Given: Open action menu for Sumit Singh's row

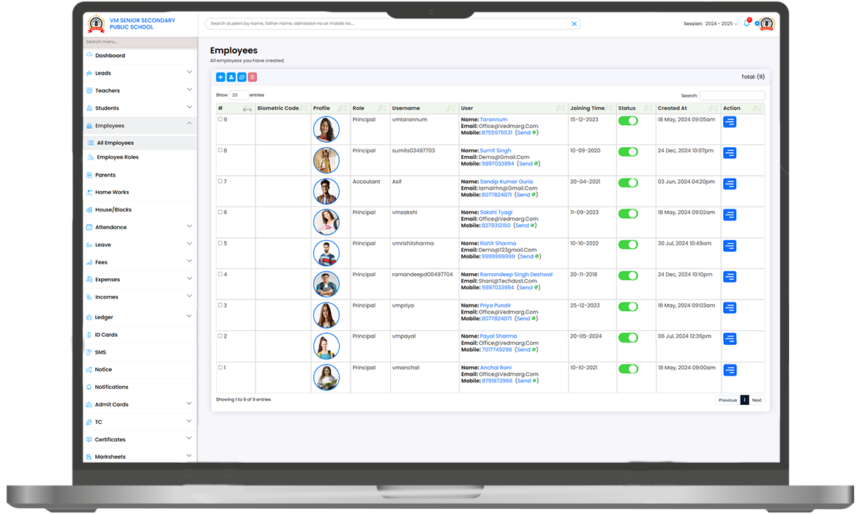Looking at the screenshot, I should [x=729, y=153].
